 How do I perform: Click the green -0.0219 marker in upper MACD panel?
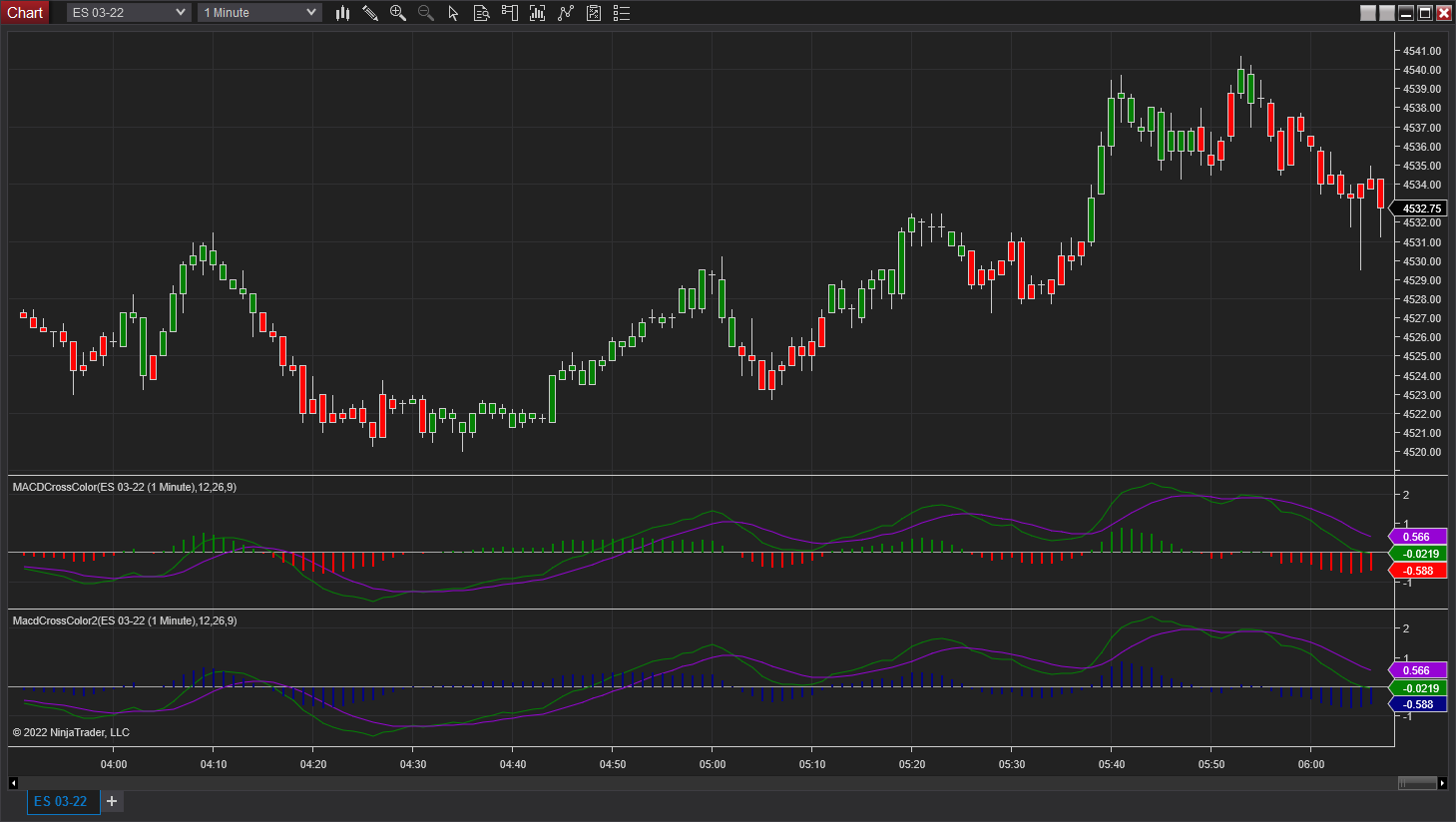[1419, 554]
